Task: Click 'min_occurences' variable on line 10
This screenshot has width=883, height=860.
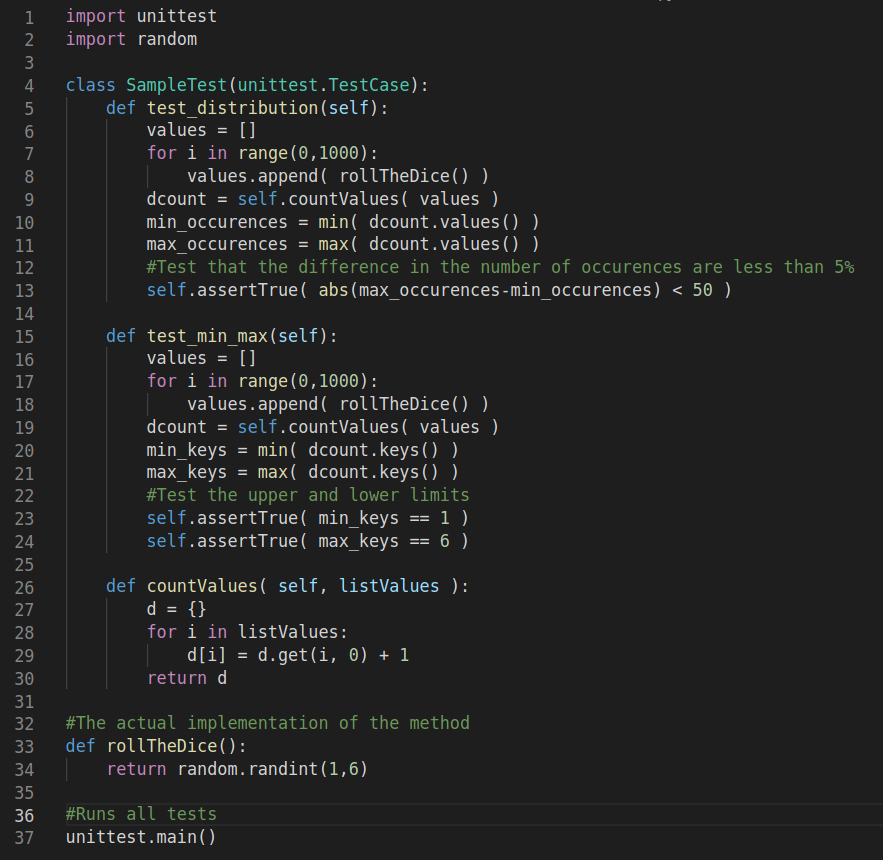Action: (x=217, y=222)
